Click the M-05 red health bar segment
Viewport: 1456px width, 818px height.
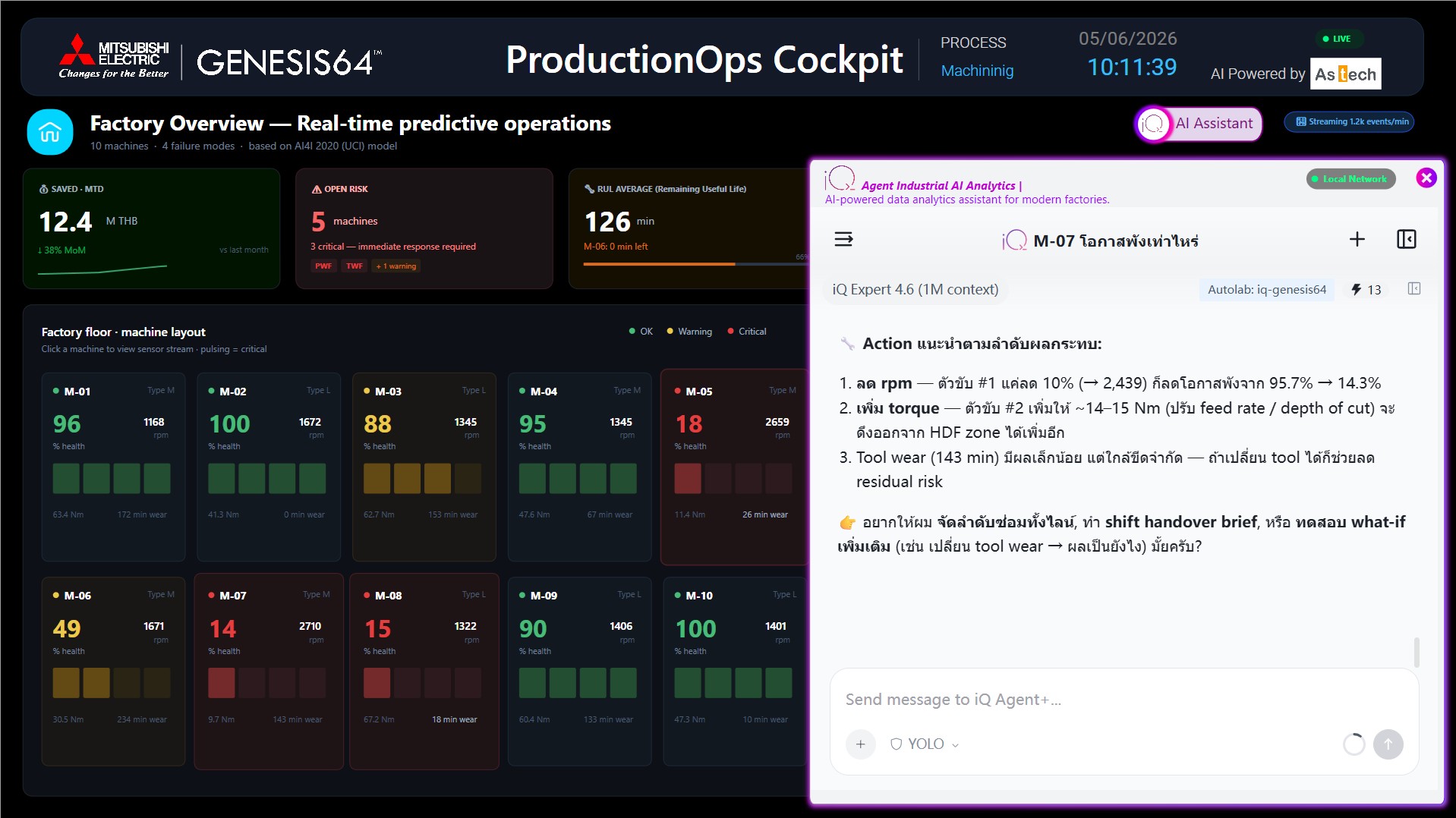688,479
